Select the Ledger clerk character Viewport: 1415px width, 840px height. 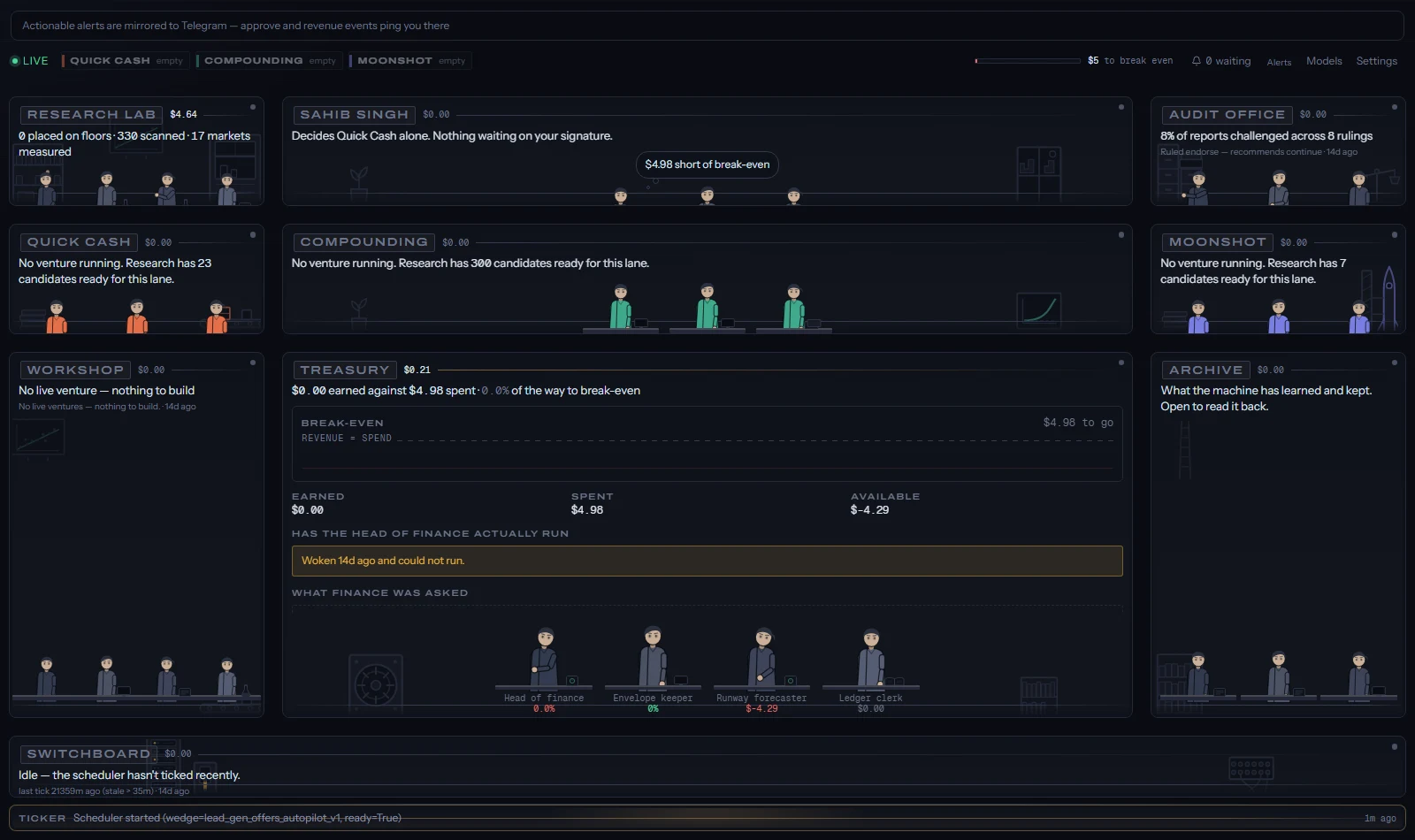point(871,658)
